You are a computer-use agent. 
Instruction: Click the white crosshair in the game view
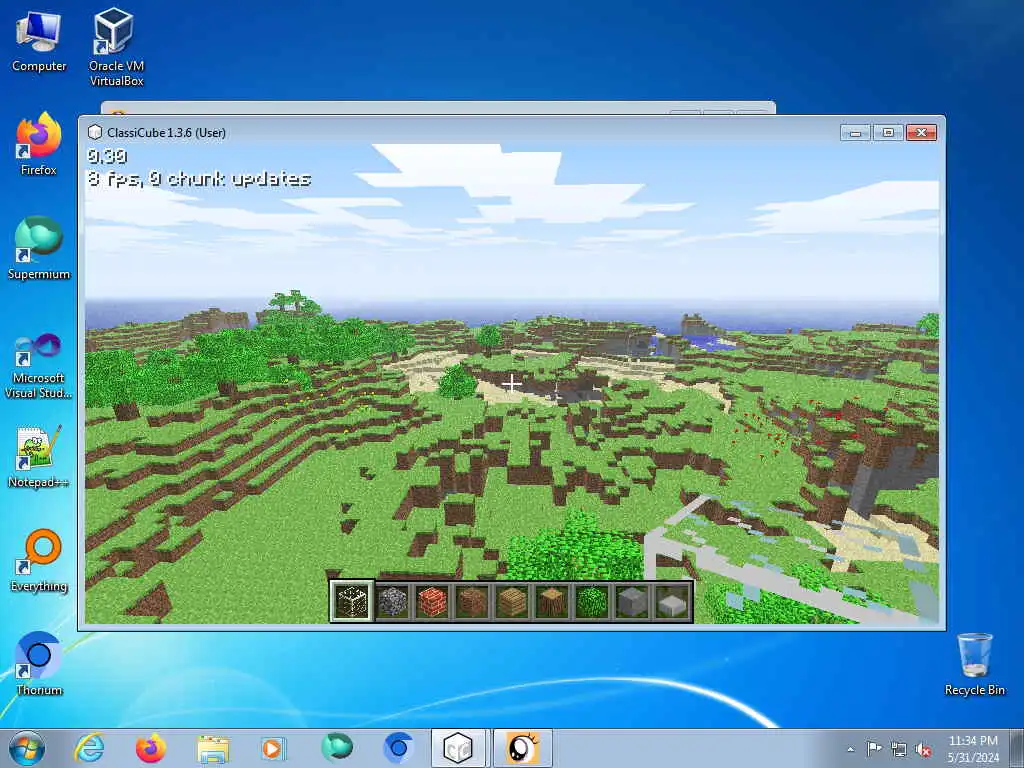click(x=512, y=383)
